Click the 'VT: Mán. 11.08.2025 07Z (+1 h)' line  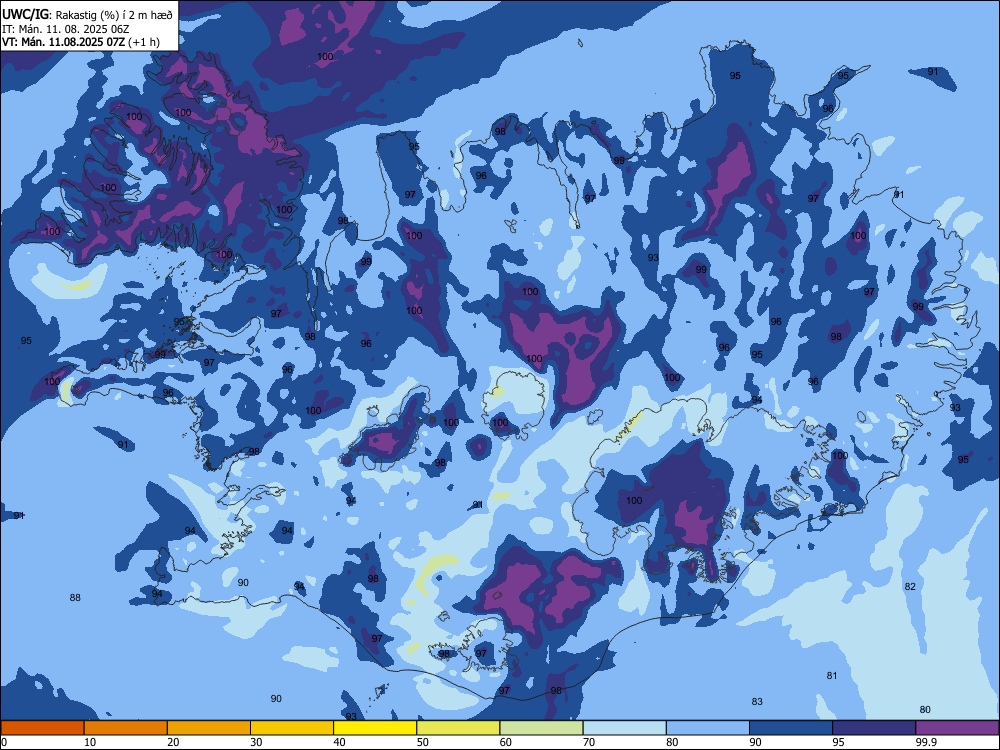(80, 42)
